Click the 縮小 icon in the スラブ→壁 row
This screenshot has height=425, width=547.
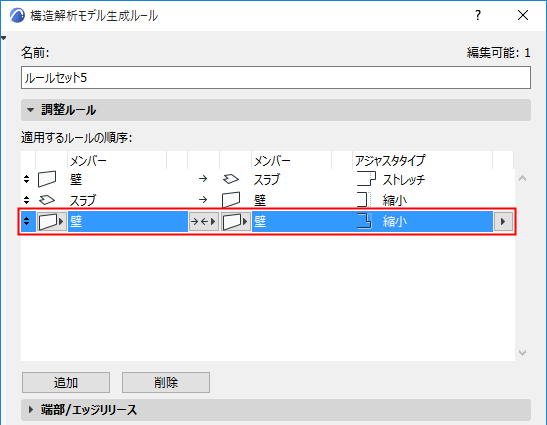click(x=364, y=200)
